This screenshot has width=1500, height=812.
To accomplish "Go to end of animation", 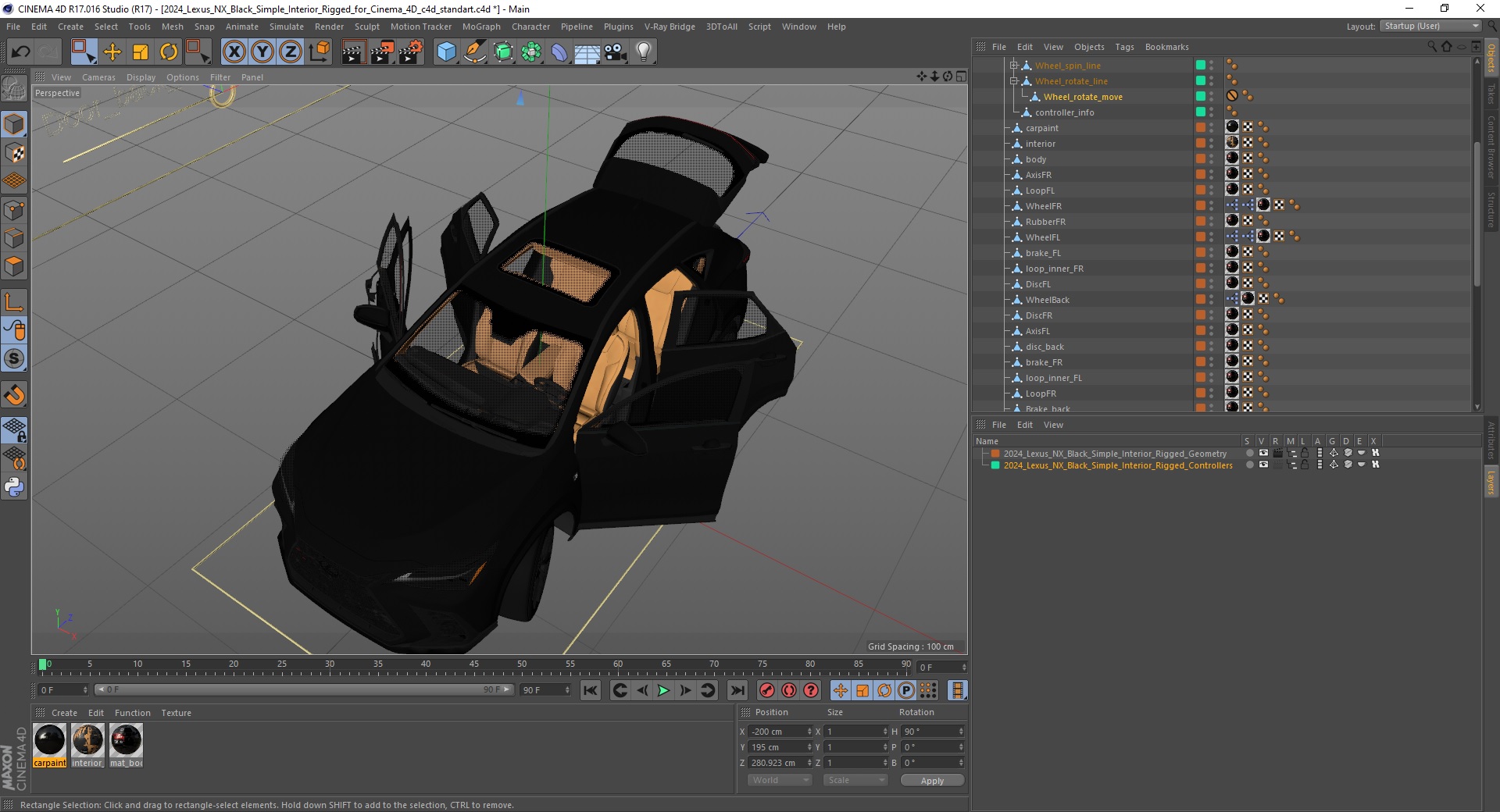I will [737, 690].
